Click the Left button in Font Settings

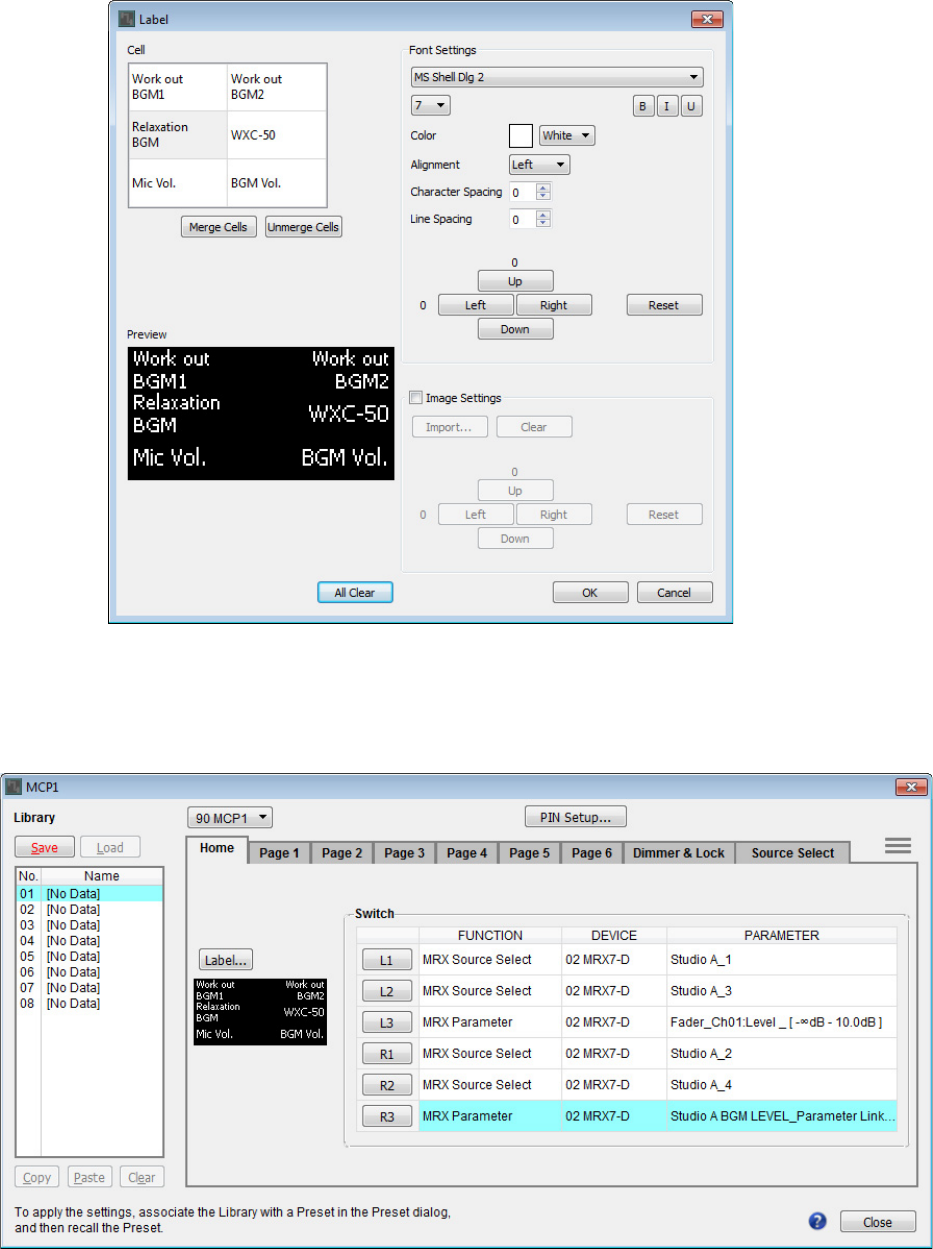click(476, 305)
